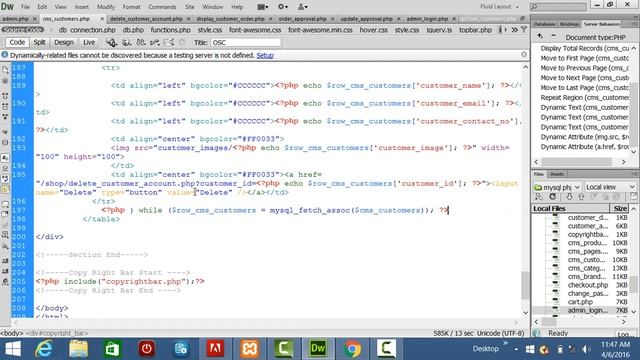Screen dimensions: 640x360
Task: Open the Modify menu
Action: click(x=106, y=7)
